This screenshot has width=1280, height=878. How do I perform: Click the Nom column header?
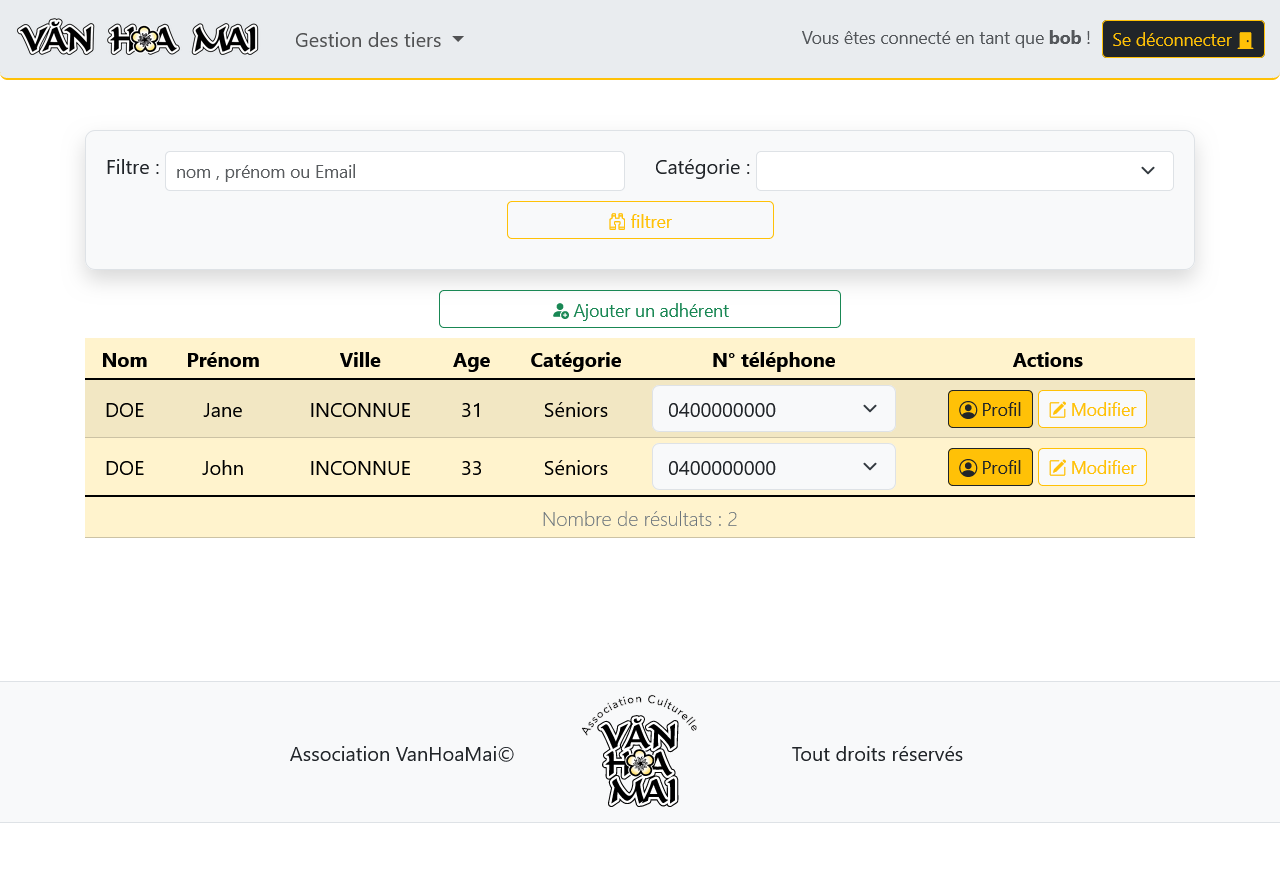(x=125, y=360)
